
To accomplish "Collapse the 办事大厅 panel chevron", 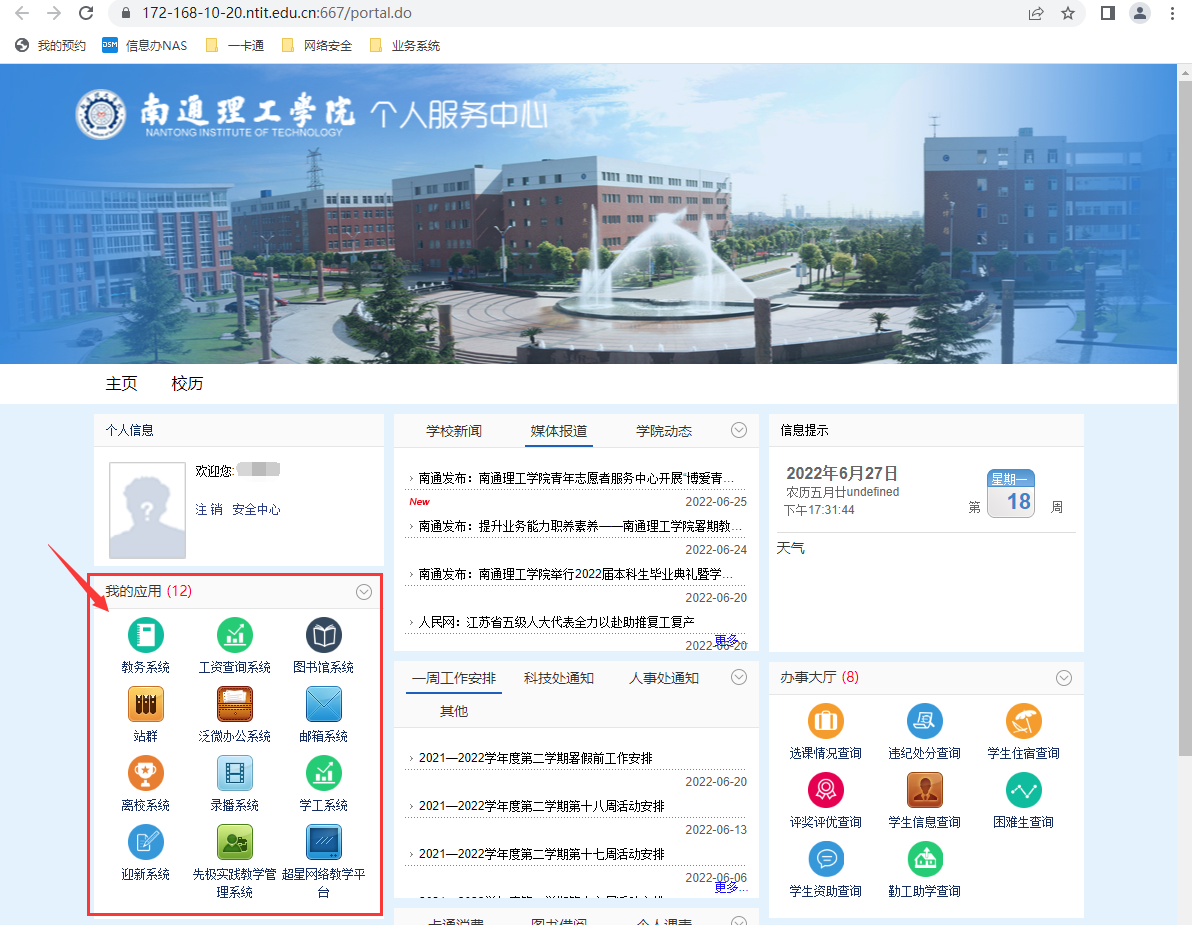I will (x=1064, y=678).
